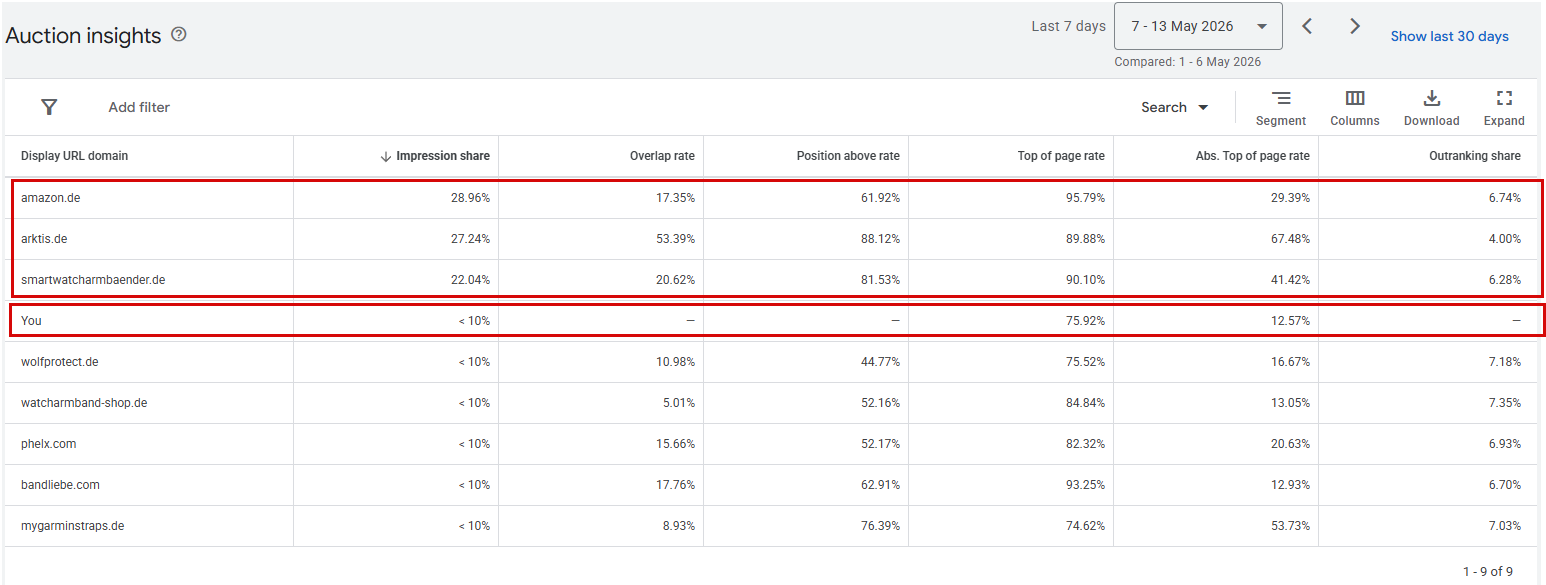1546x585 pixels.
Task: Open the Columns selector
Action: 1355,108
